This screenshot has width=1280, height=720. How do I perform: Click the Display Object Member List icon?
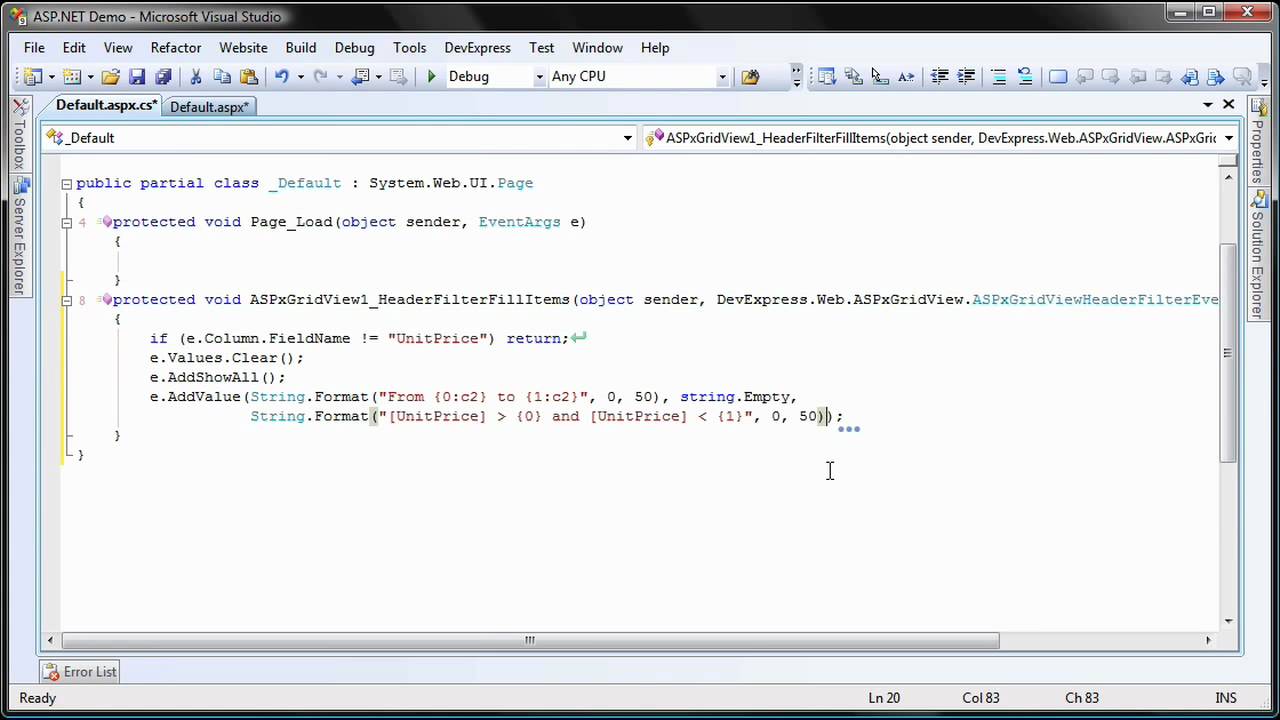[x=827, y=77]
